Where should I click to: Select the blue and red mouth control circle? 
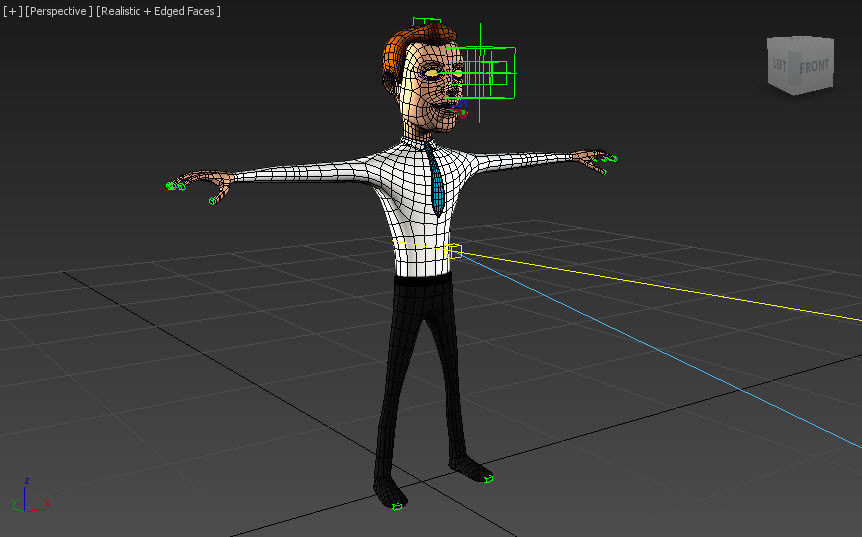click(461, 109)
